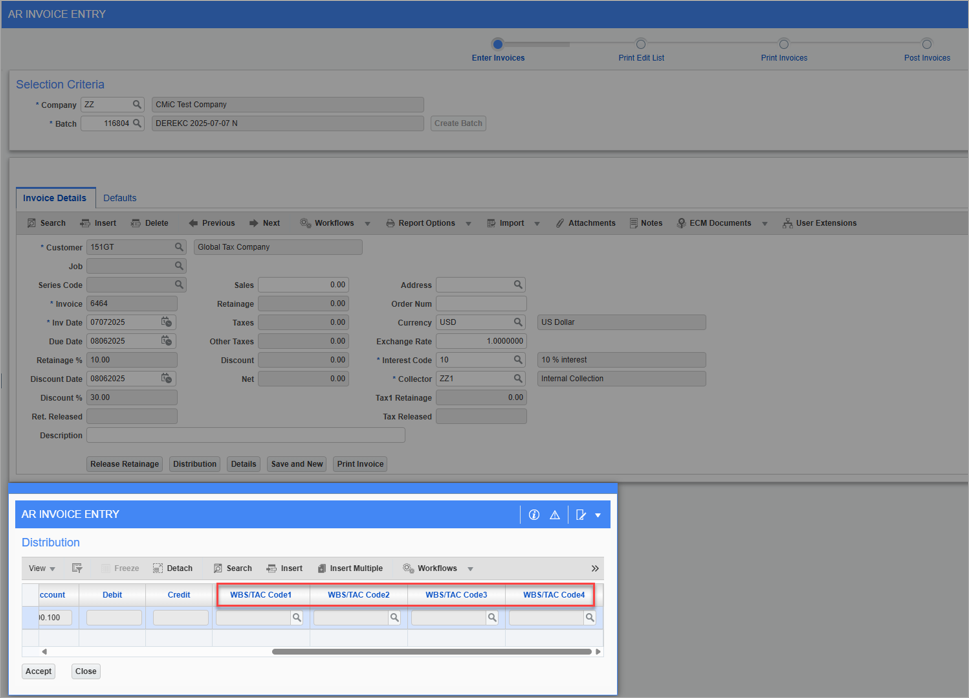Click Distribution button
Image resolution: width=969 pixels, height=698 pixels.
point(195,464)
